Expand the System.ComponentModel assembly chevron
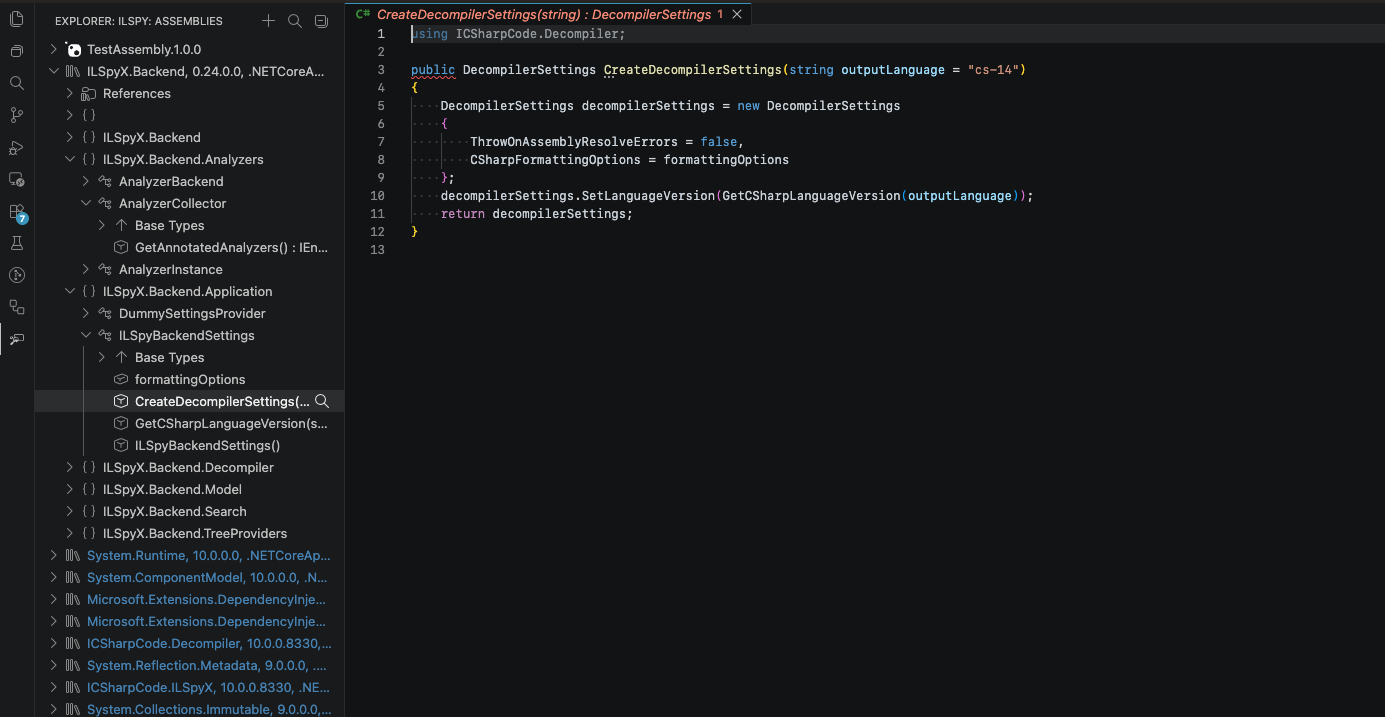 click(54, 577)
